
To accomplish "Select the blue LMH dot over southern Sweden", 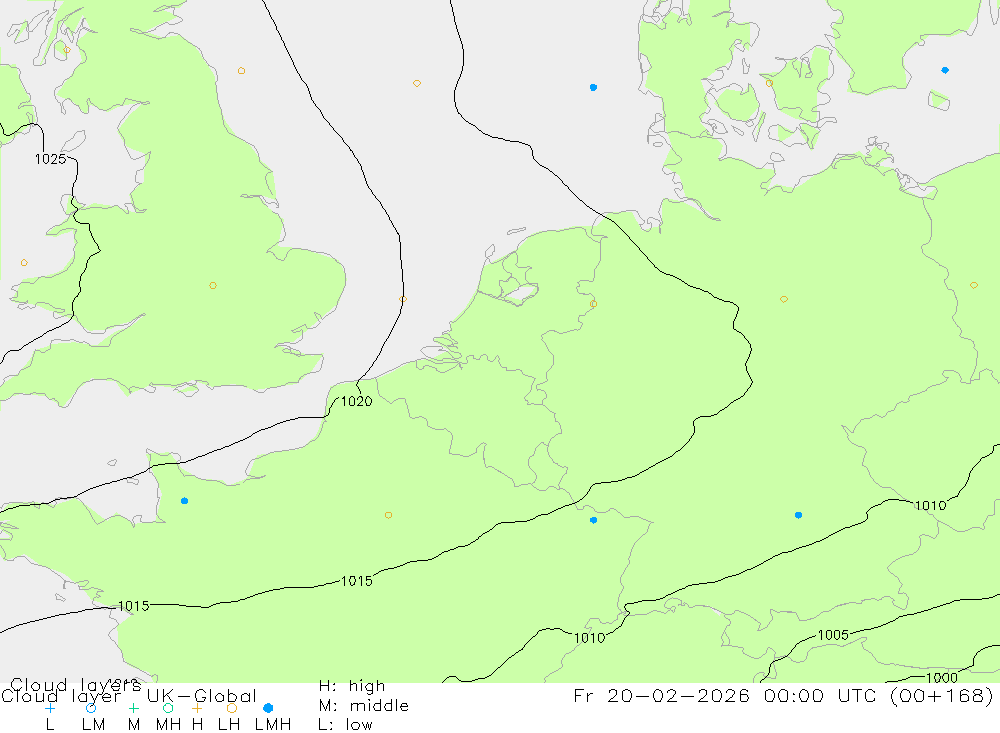I will coord(945,70).
